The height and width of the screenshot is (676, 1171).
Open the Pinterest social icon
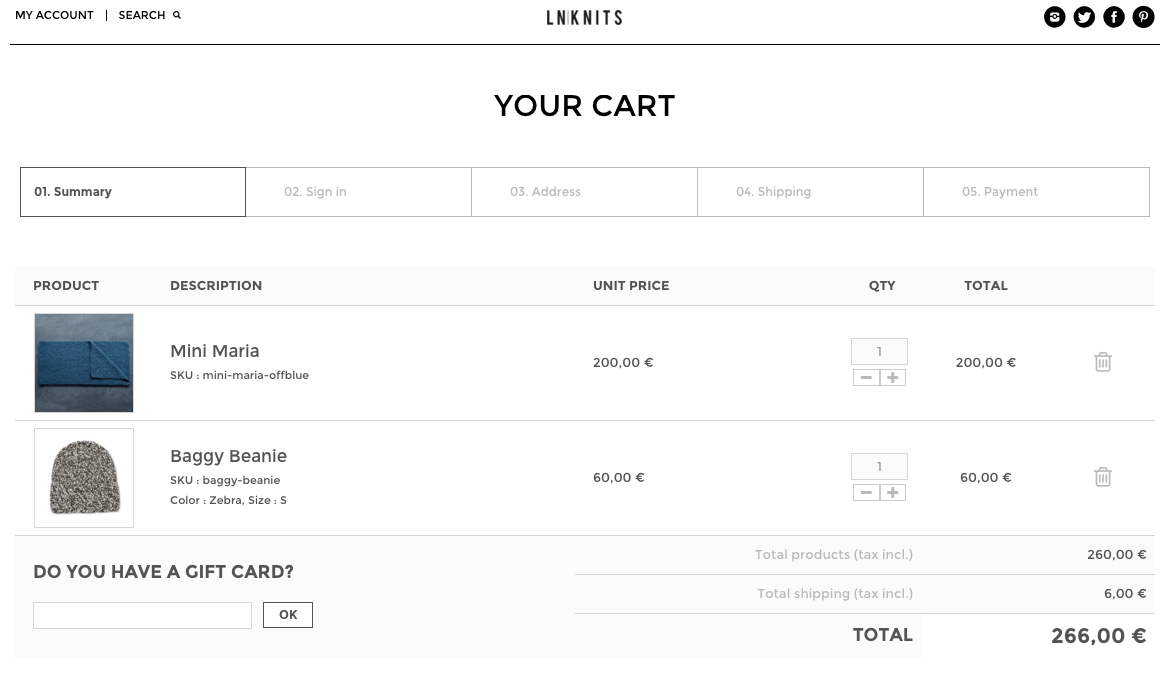tap(1143, 17)
